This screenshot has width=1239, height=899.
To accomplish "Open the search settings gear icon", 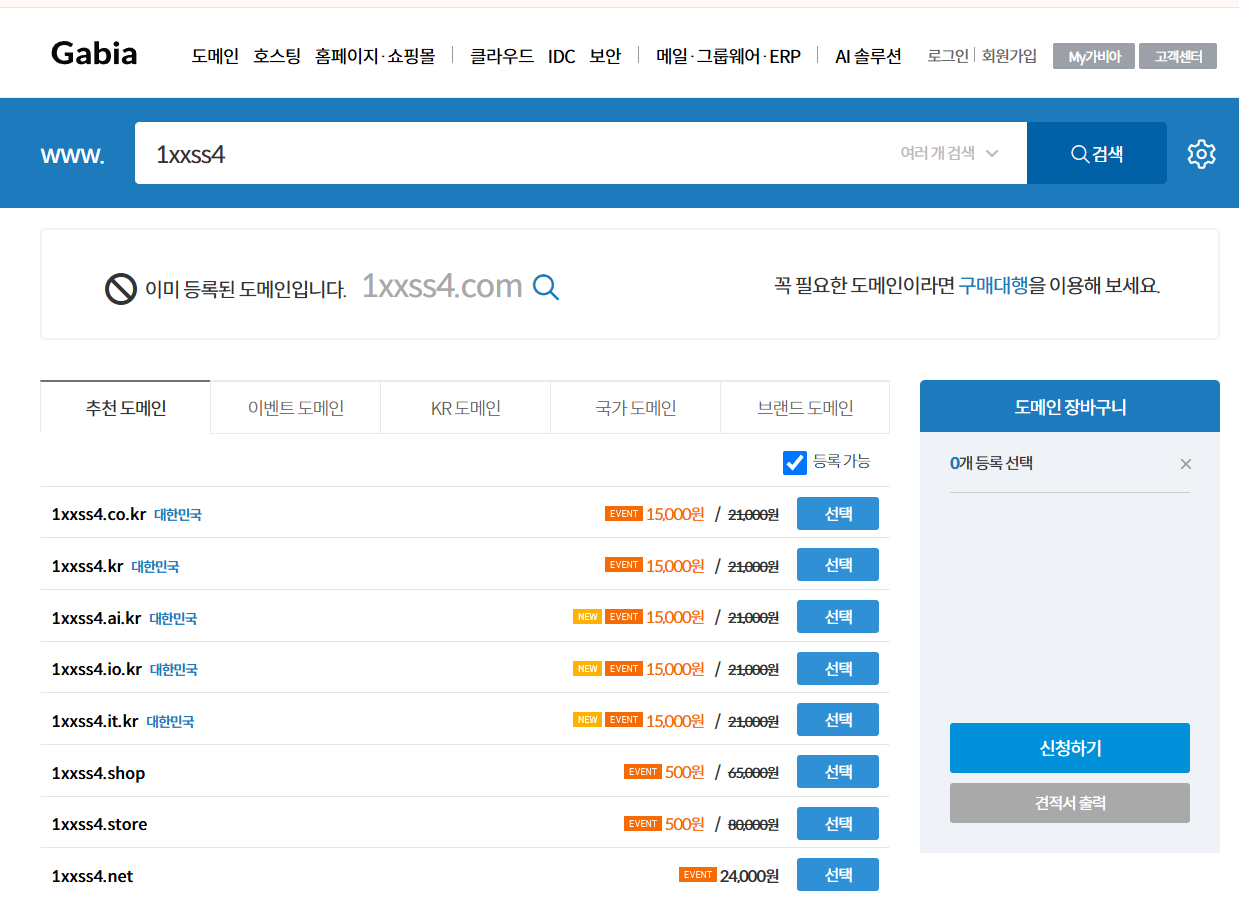I will (x=1201, y=153).
